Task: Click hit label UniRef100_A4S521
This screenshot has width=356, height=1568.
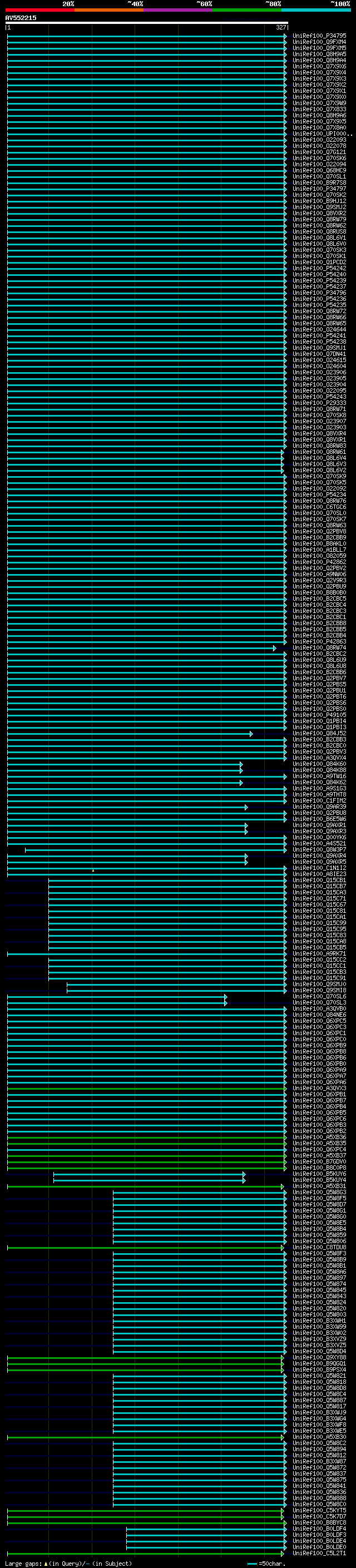Action: (x=319, y=844)
